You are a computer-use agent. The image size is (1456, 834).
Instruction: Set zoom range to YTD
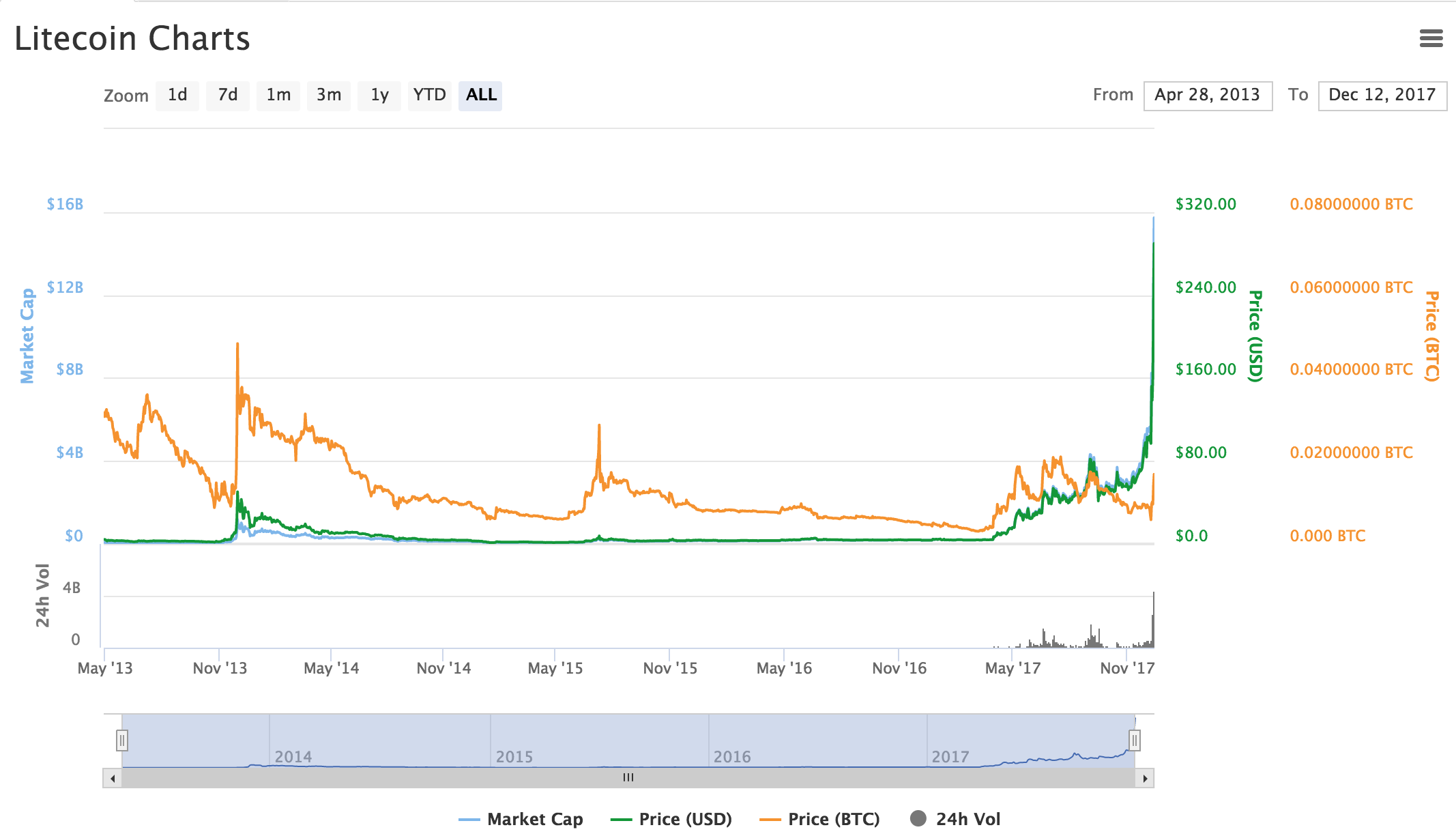[x=430, y=96]
